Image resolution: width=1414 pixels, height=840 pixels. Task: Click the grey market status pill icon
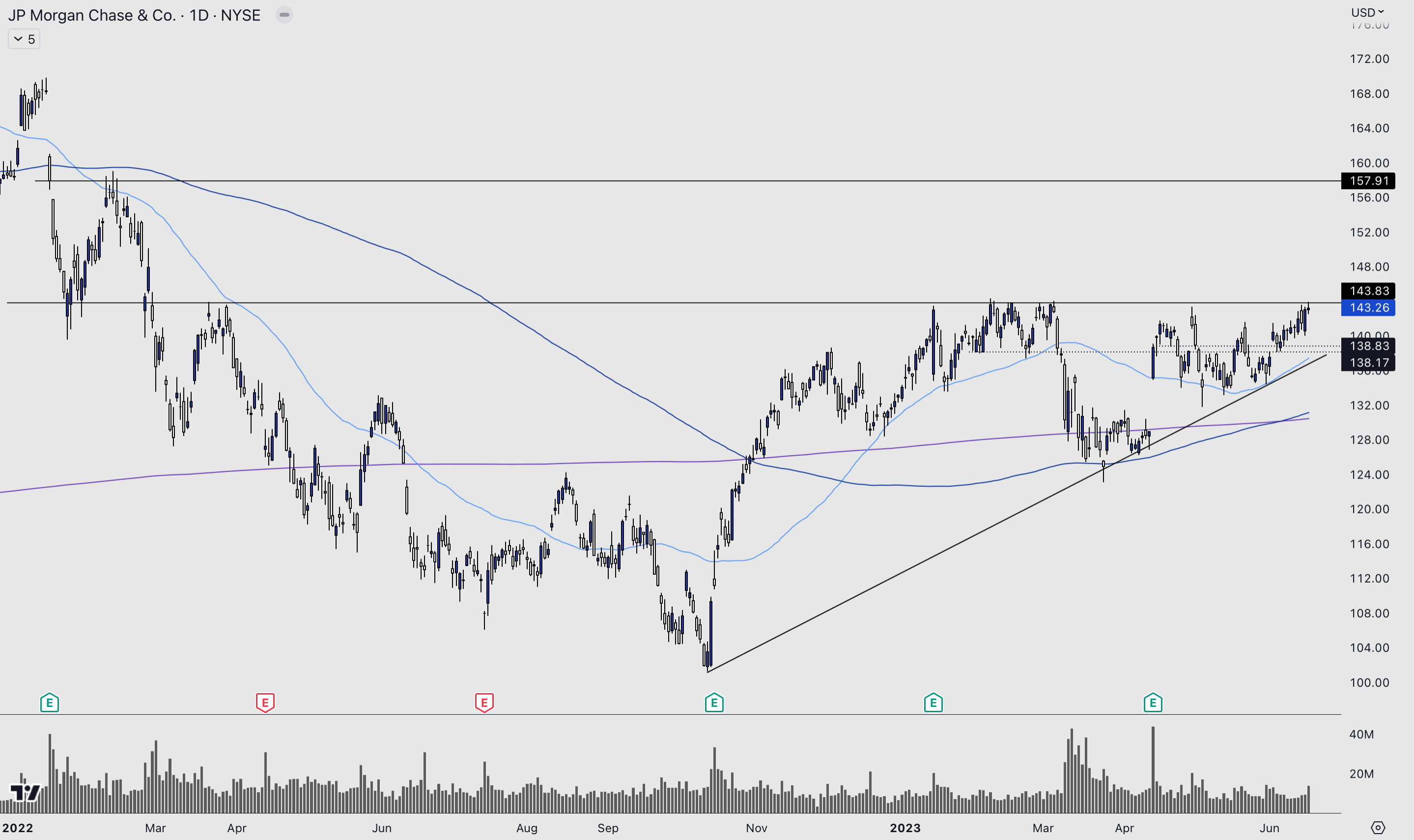pyautogui.click(x=284, y=15)
